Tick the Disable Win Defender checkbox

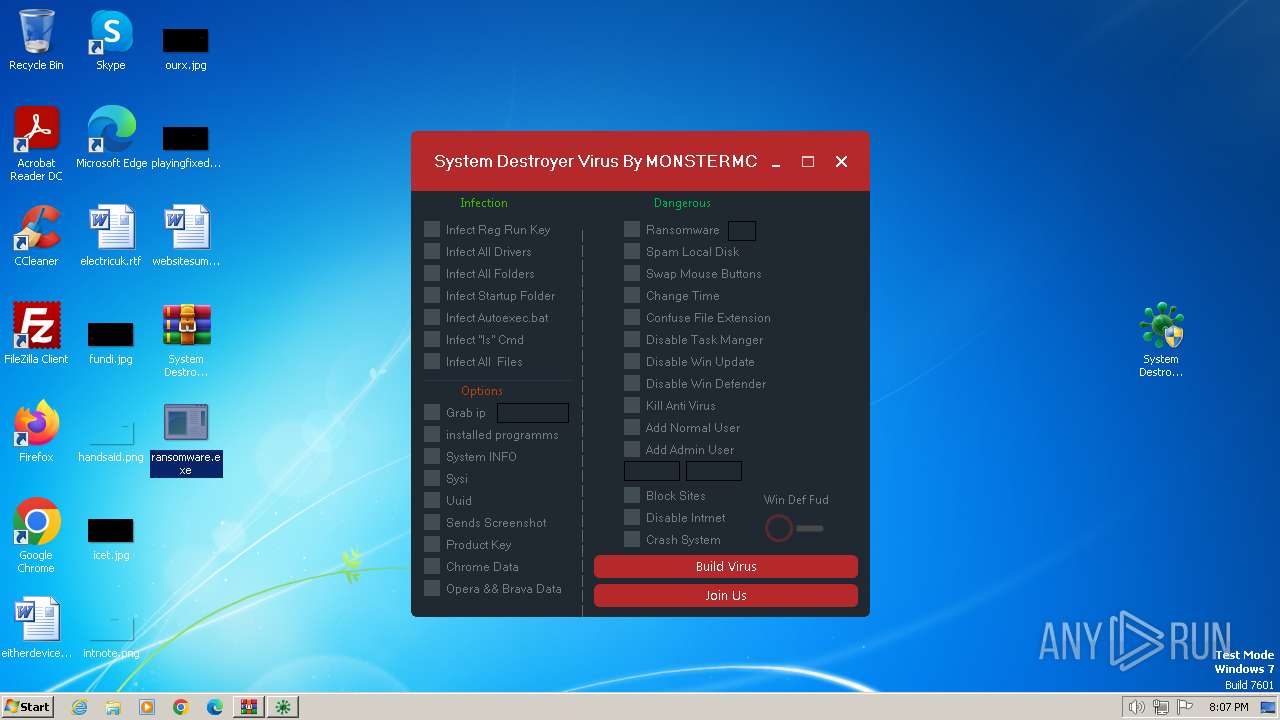[x=632, y=383]
